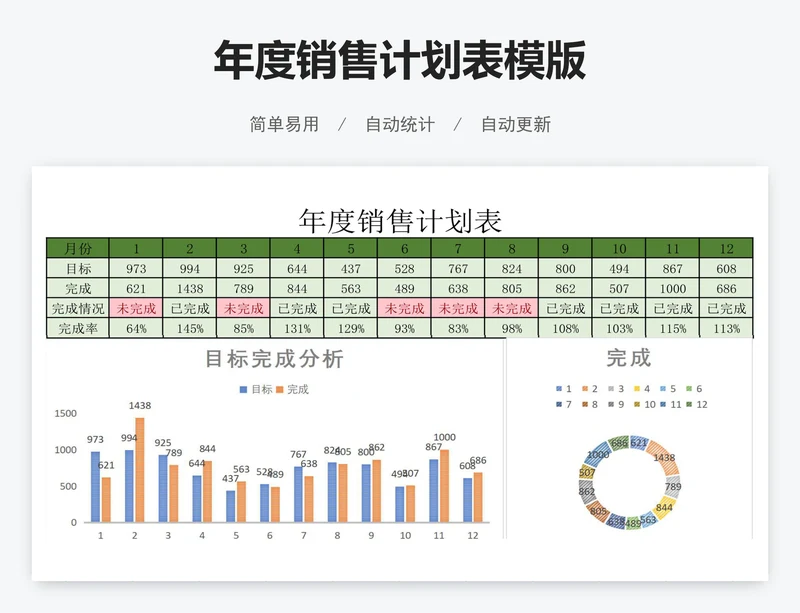The height and width of the screenshot is (613, 800).
Task: Select the 131% completion rate cell
Action: click(297, 328)
